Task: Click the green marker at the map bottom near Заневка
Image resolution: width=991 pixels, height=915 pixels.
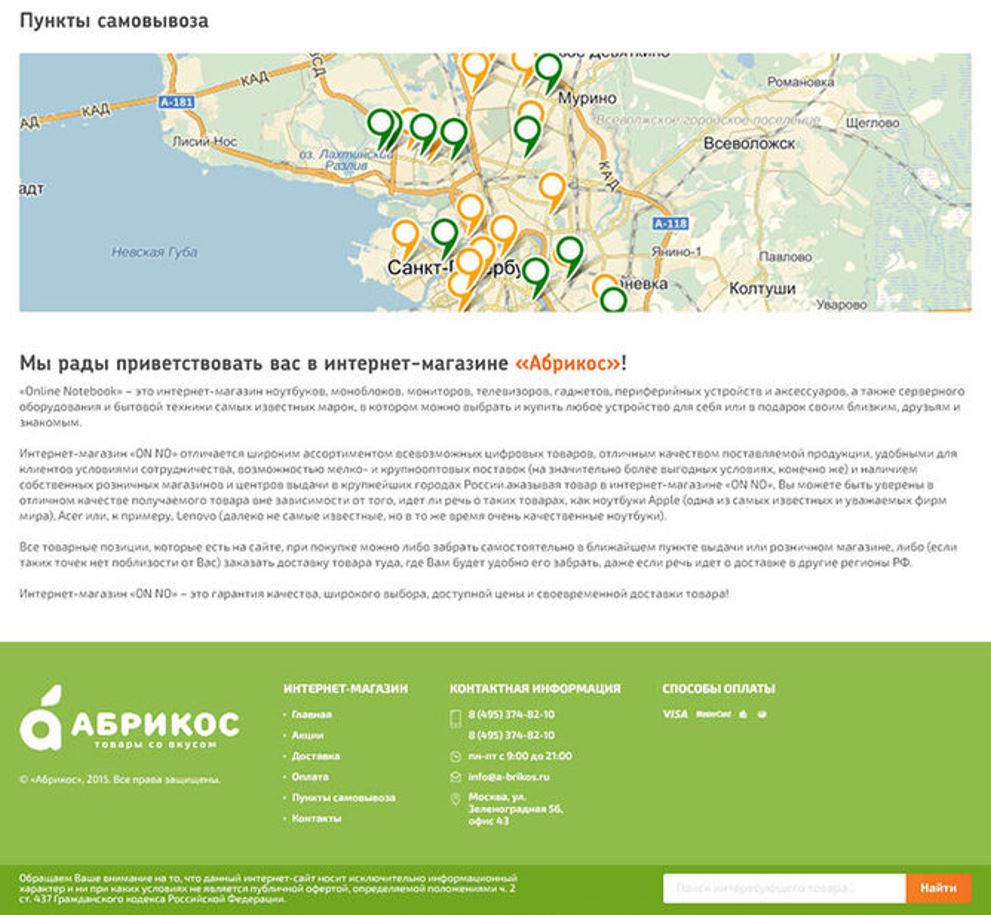Action: tap(612, 300)
